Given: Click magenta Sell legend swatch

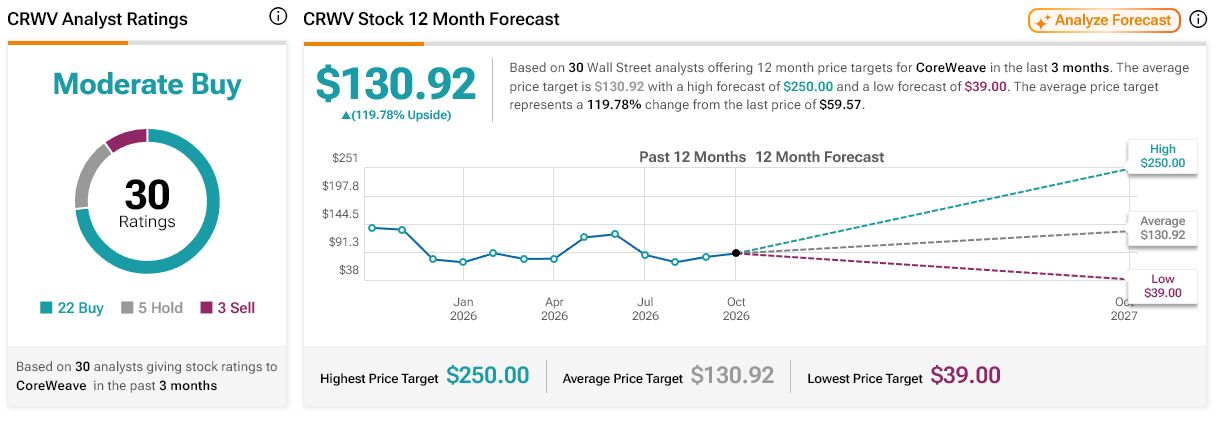Looking at the screenshot, I should pyautogui.click(x=207, y=308).
